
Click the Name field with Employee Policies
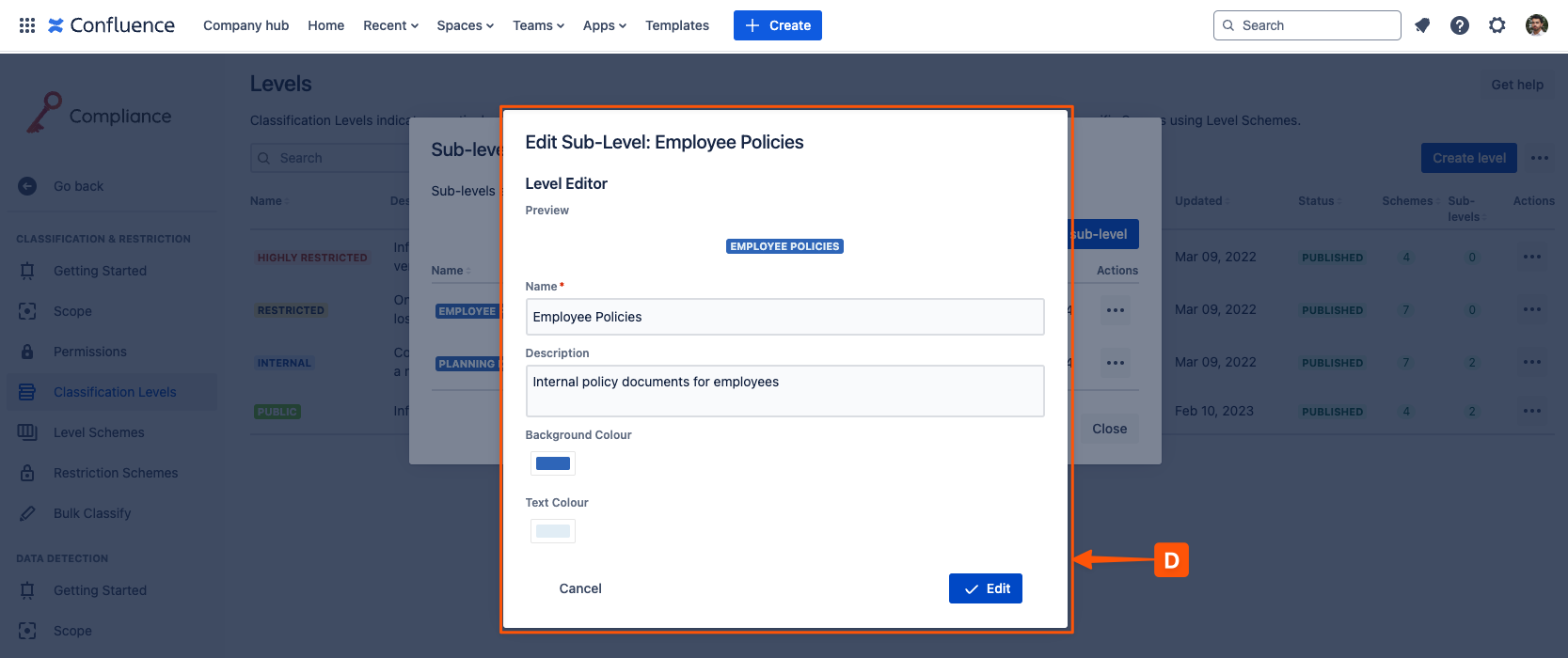pos(784,317)
